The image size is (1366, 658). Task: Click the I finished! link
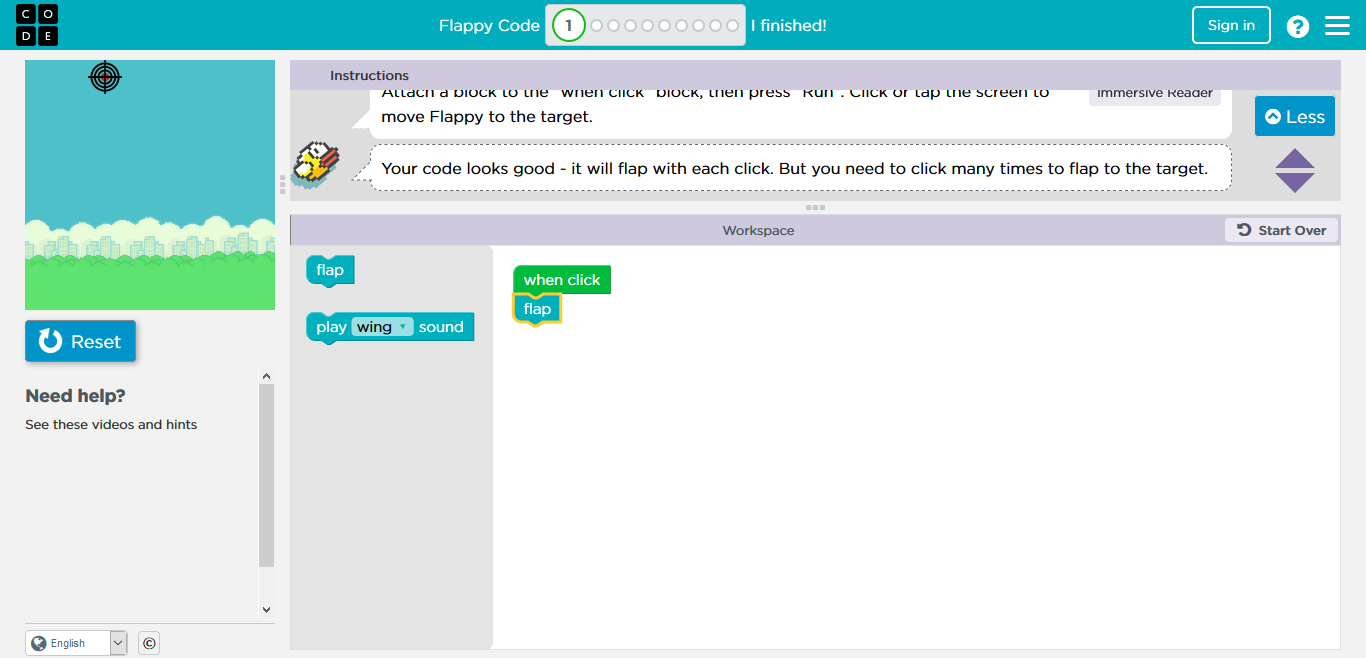pyautogui.click(x=789, y=26)
